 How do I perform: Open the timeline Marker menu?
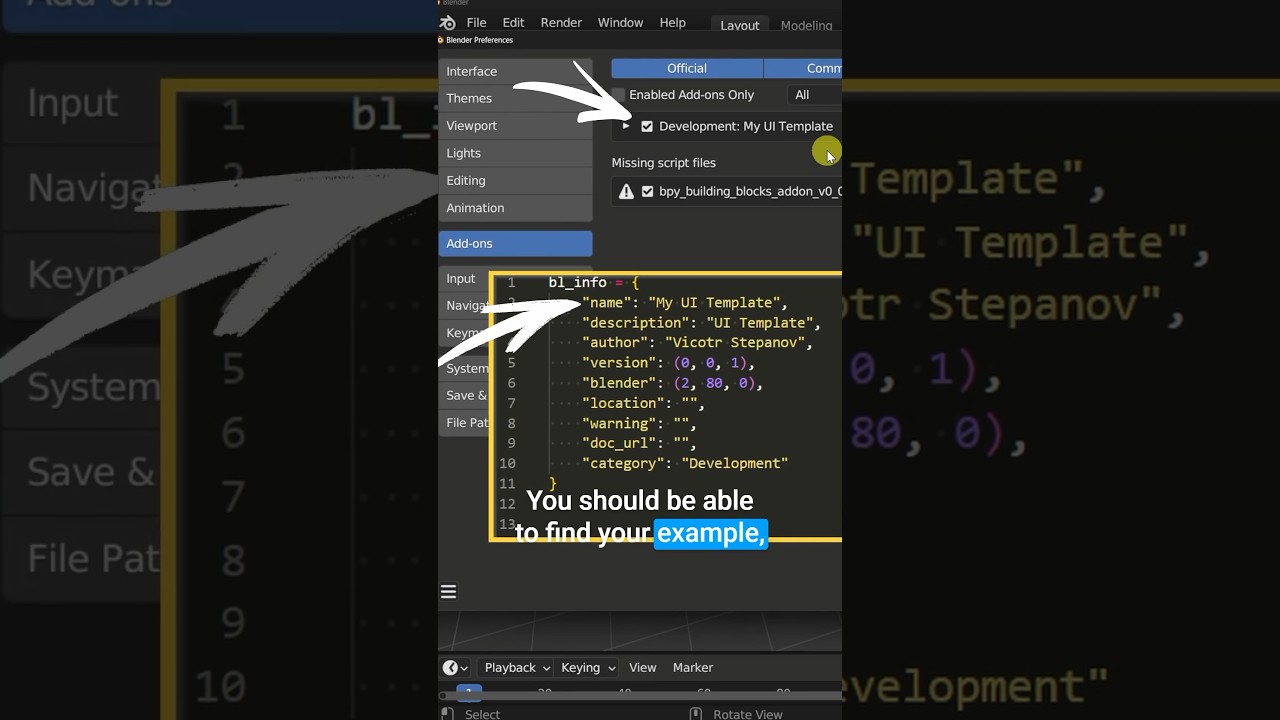[693, 668]
